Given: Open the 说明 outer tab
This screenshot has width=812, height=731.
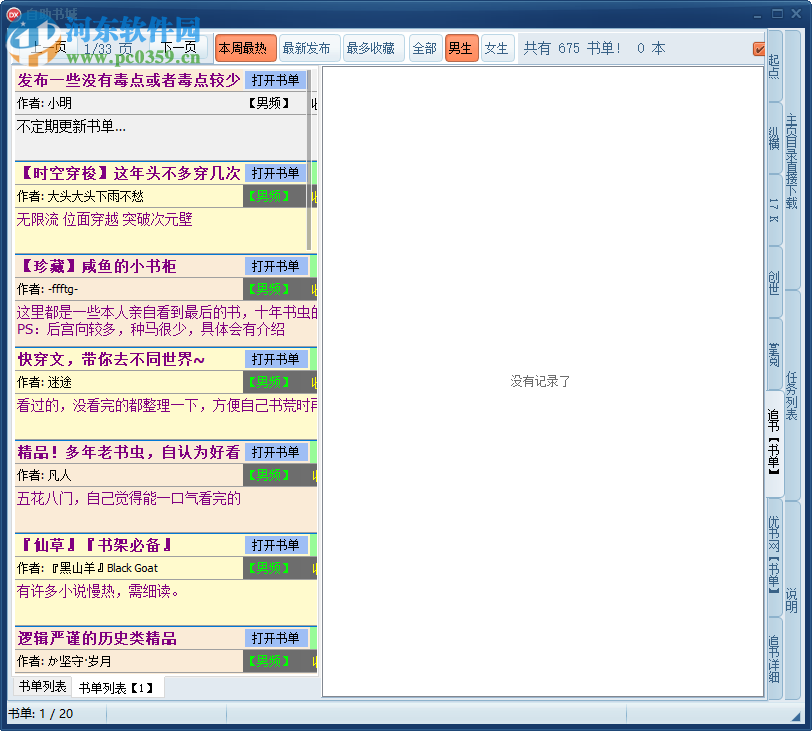Looking at the screenshot, I should [791, 601].
